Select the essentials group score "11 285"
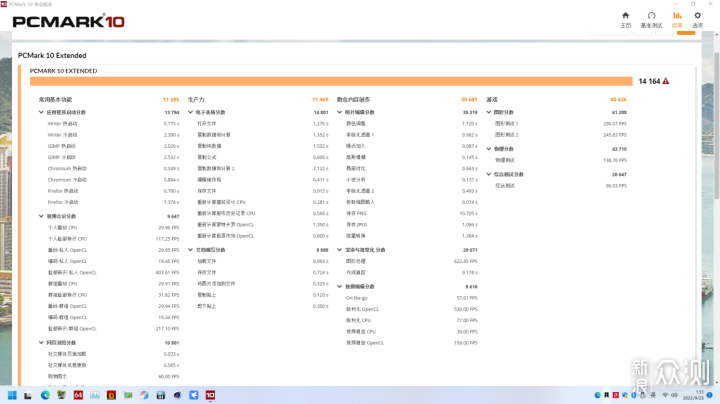720x404 pixels. [x=171, y=100]
